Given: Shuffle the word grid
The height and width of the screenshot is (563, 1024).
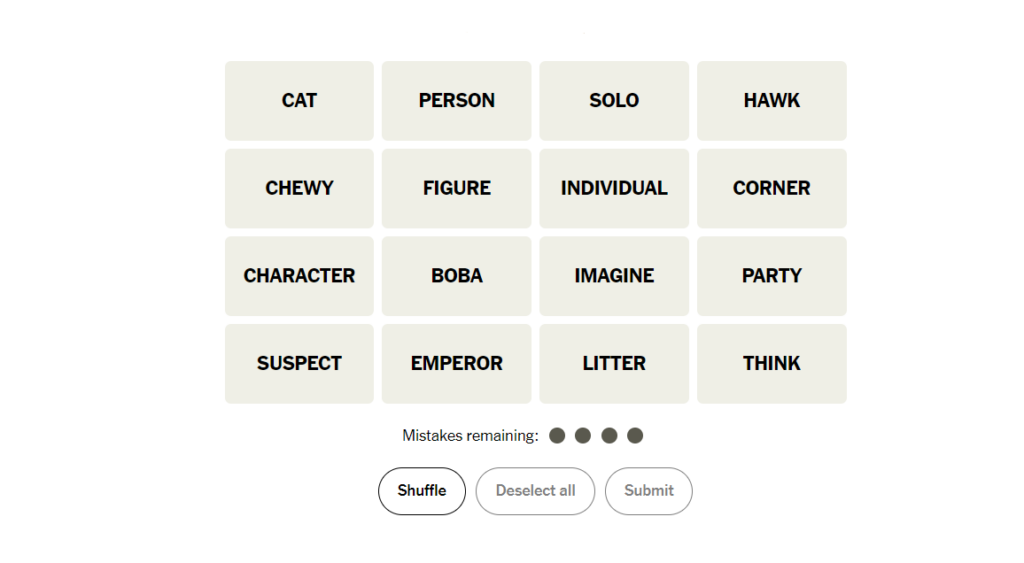Looking at the screenshot, I should click(x=421, y=491).
